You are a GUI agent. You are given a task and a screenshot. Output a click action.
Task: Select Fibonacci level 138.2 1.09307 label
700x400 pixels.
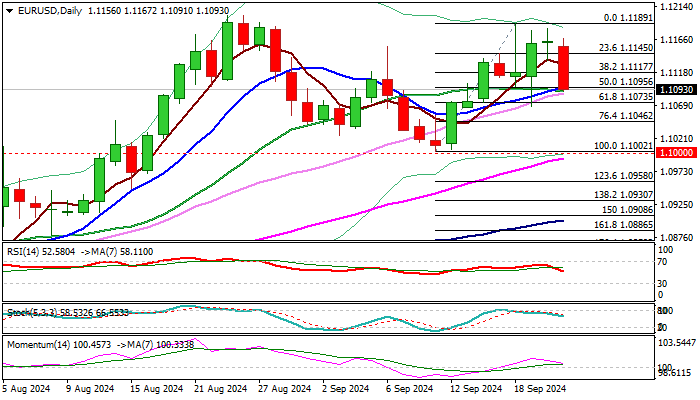pyautogui.click(x=624, y=195)
